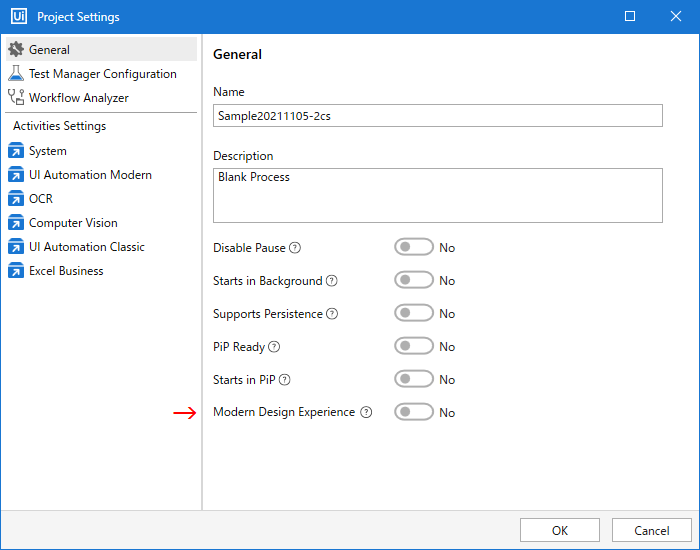700x550 pixels.
Task: Switch on the PiP Ready toggle
Action: tap(414, 347)
